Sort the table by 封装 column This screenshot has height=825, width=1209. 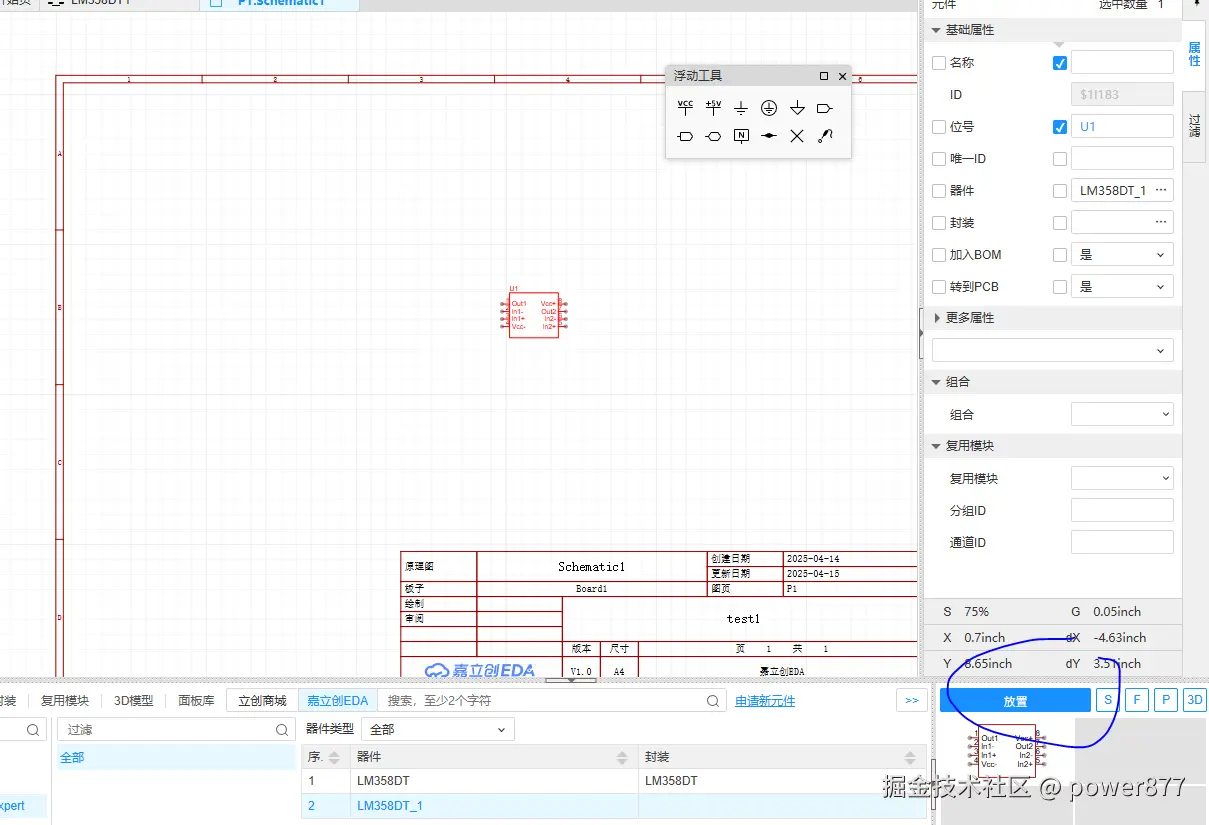910,757
